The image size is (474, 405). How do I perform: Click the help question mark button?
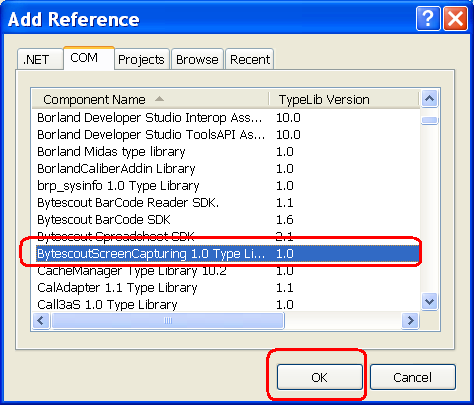(x=428, y=19)
